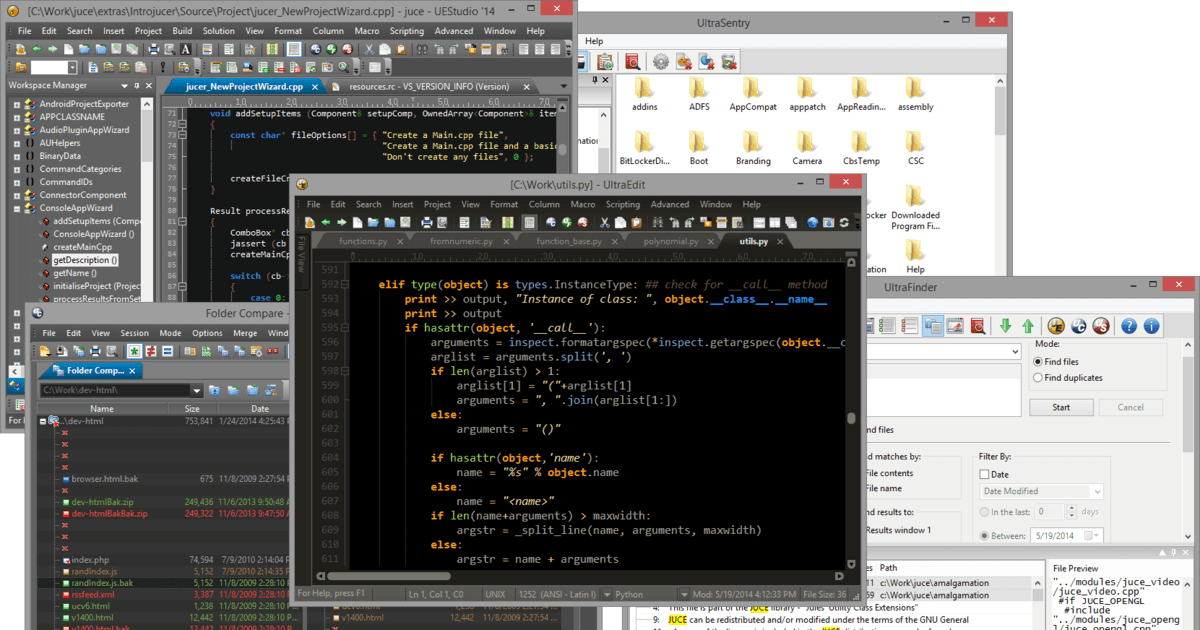The height and width of the screenshot is (630, 1200).
Task: Click the blue question mark help icon
Action: click(x=1129, y=325)
